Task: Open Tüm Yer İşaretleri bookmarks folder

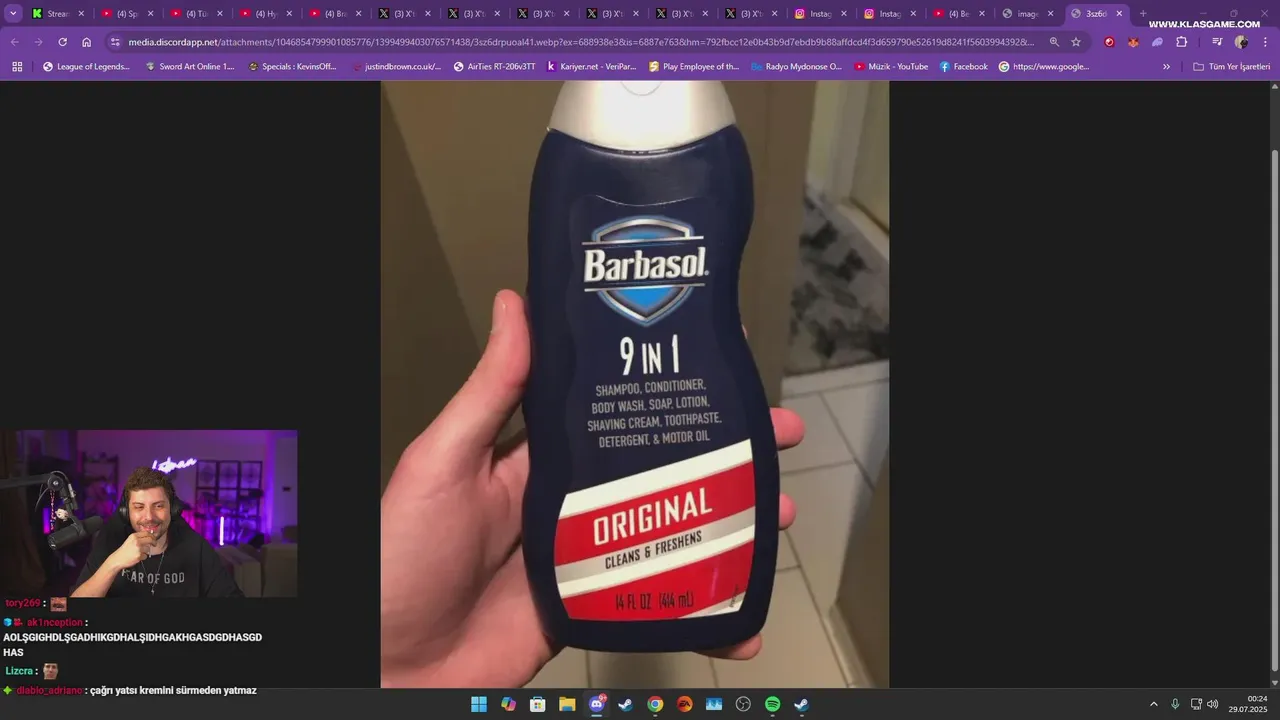Action: tap(1231, 67)
